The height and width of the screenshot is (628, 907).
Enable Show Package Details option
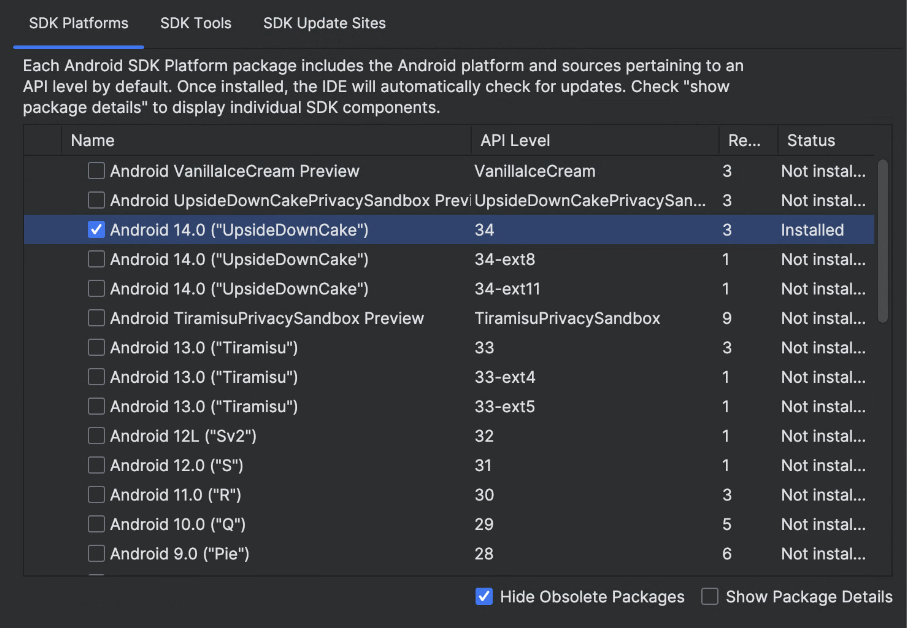pos(710,597)
